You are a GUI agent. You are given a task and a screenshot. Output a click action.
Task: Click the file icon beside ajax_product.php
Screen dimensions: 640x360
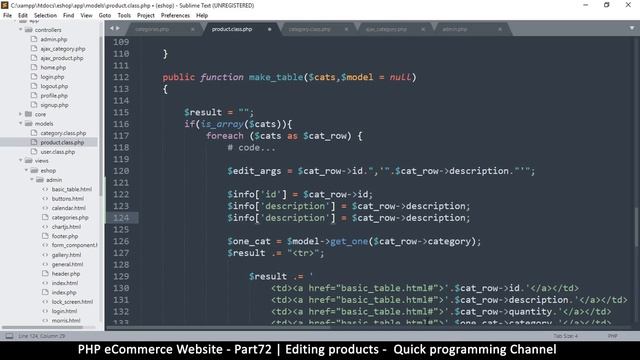coord(34,58)
